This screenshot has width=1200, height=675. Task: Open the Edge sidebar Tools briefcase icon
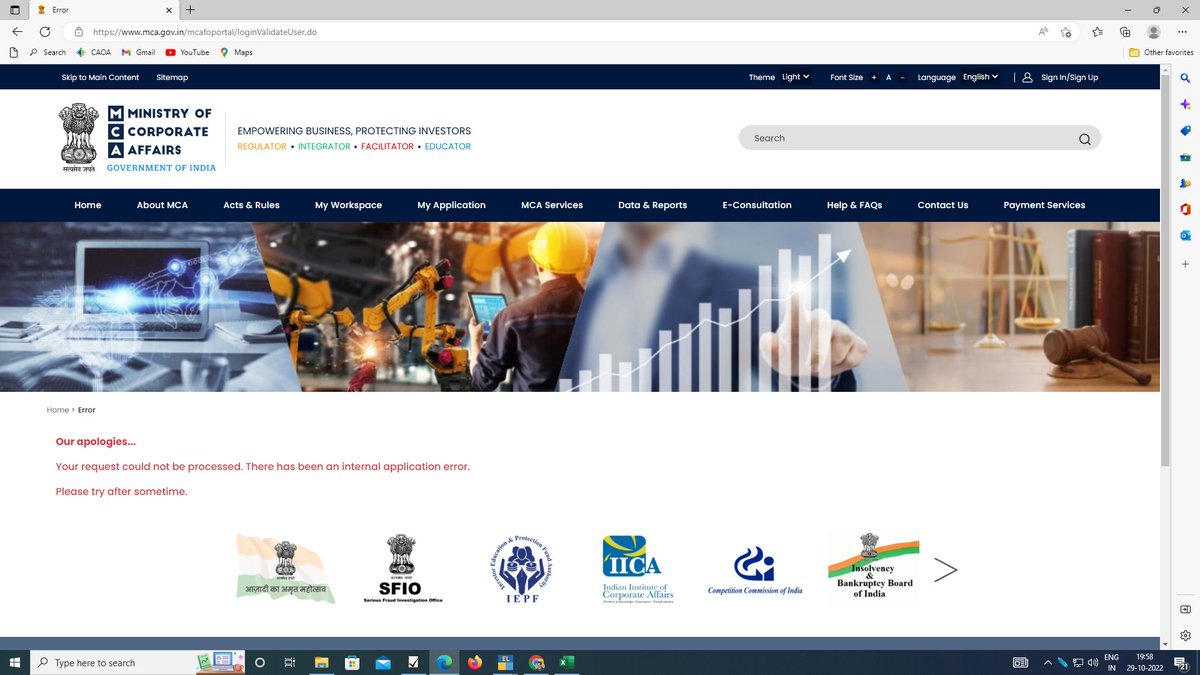click(1186, 157)
